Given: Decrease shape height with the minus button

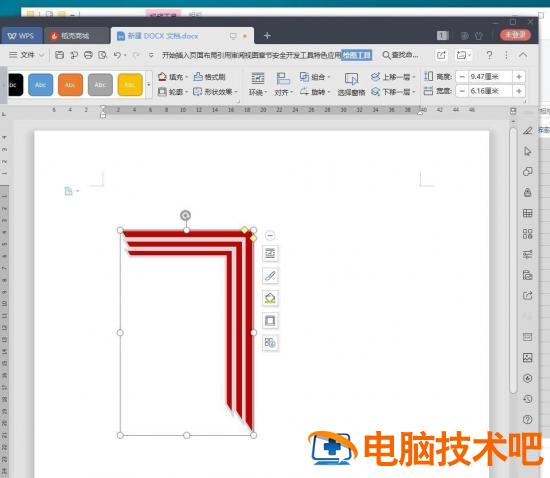Looking at the screenshot, I should pyautogui.click(x=462, y=77).
